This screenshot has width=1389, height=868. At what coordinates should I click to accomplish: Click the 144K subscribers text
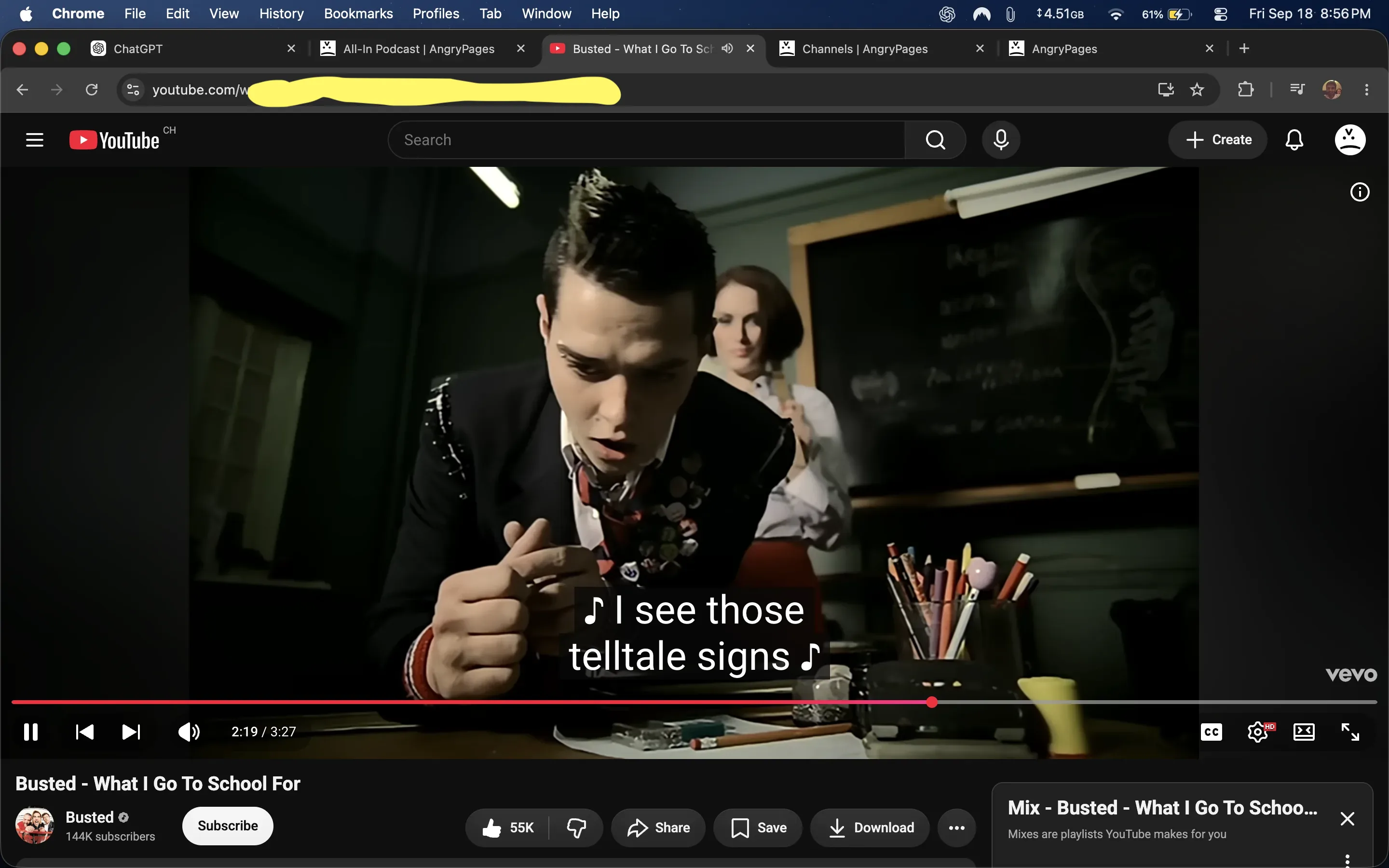[x=110, y=837]
